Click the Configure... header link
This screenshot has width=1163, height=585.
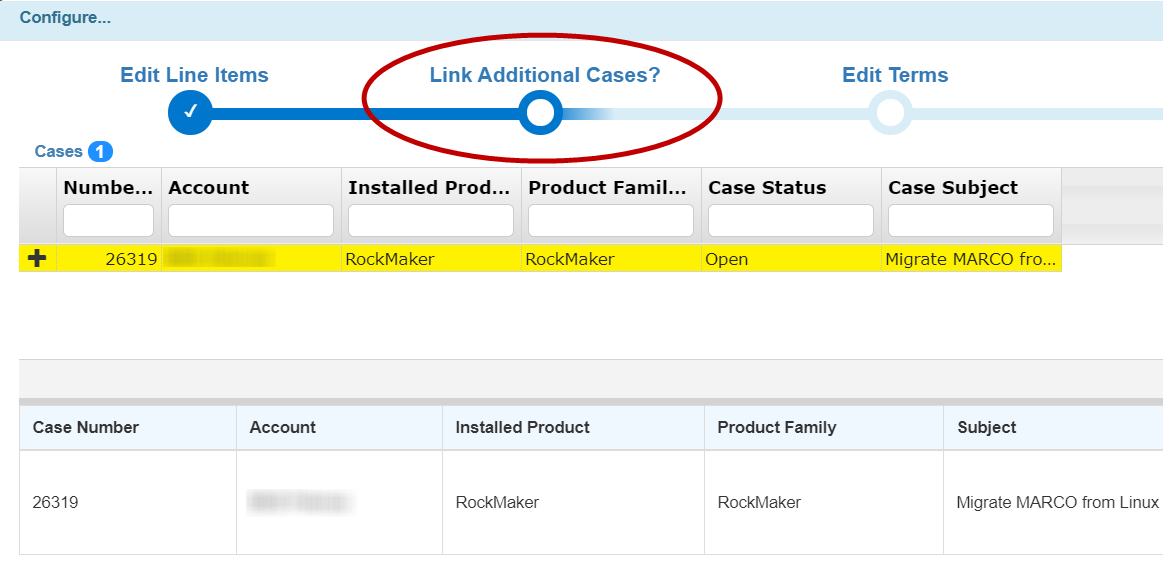point(65,18)
